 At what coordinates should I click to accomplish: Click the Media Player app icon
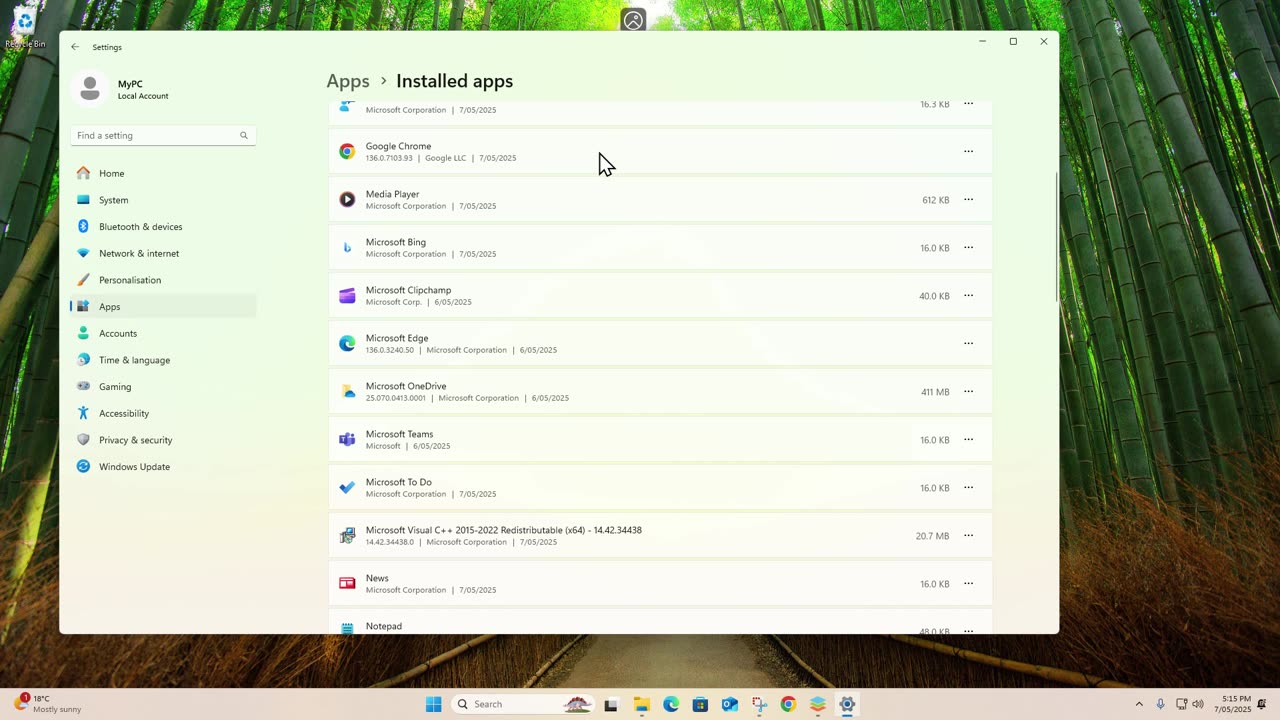pyautogui.click(x=347, y=200)
